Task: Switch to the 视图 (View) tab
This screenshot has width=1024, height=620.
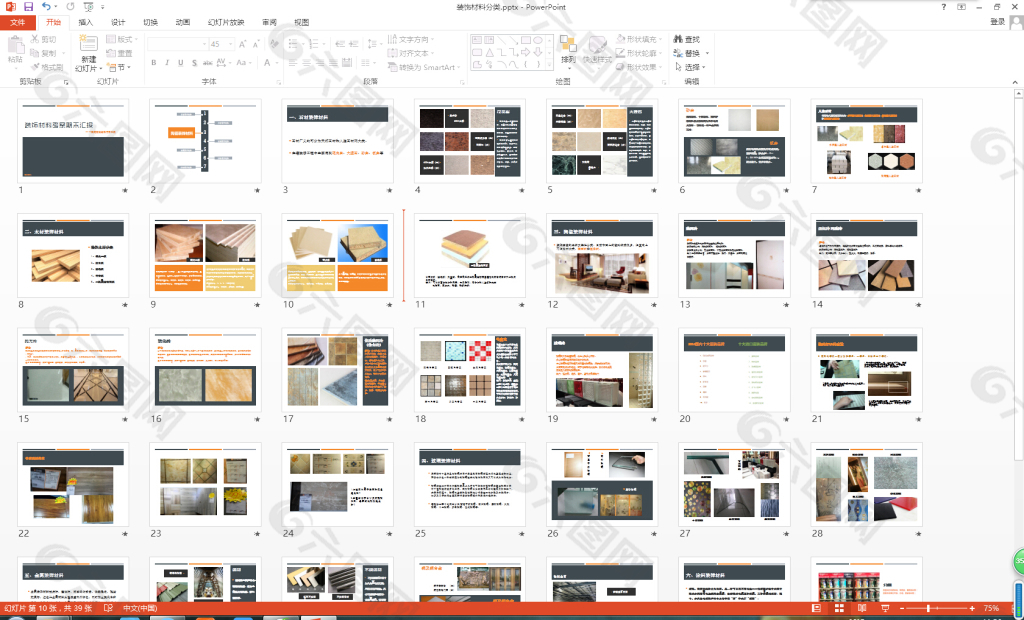Action: coord(301,22)
